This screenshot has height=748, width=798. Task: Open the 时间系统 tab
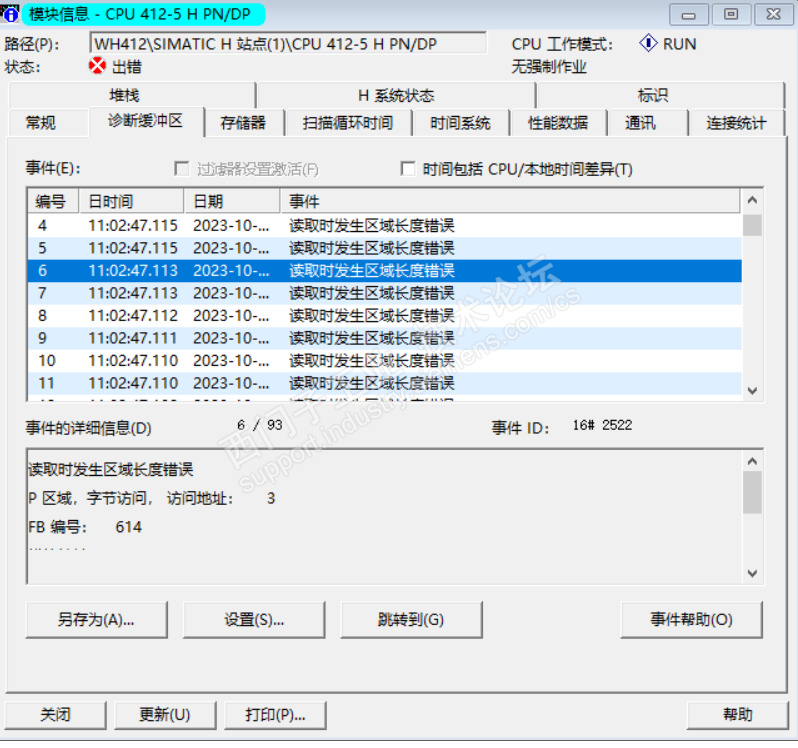click(x=461, y=123)
